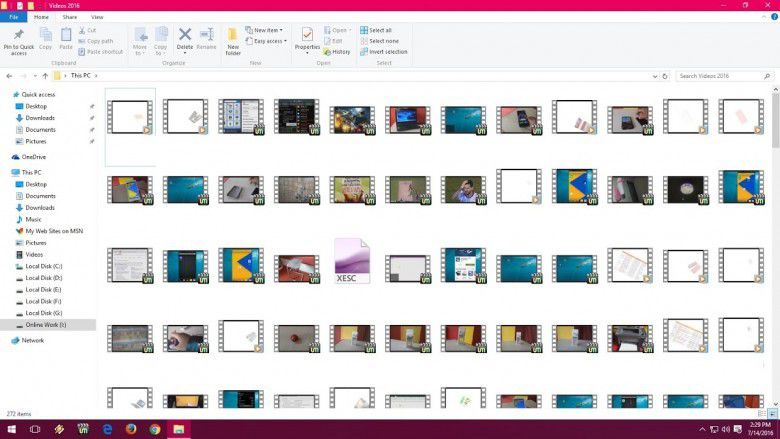Select OneDrive in navigation pane
The image size is (780, 439).
coord(33,157)
